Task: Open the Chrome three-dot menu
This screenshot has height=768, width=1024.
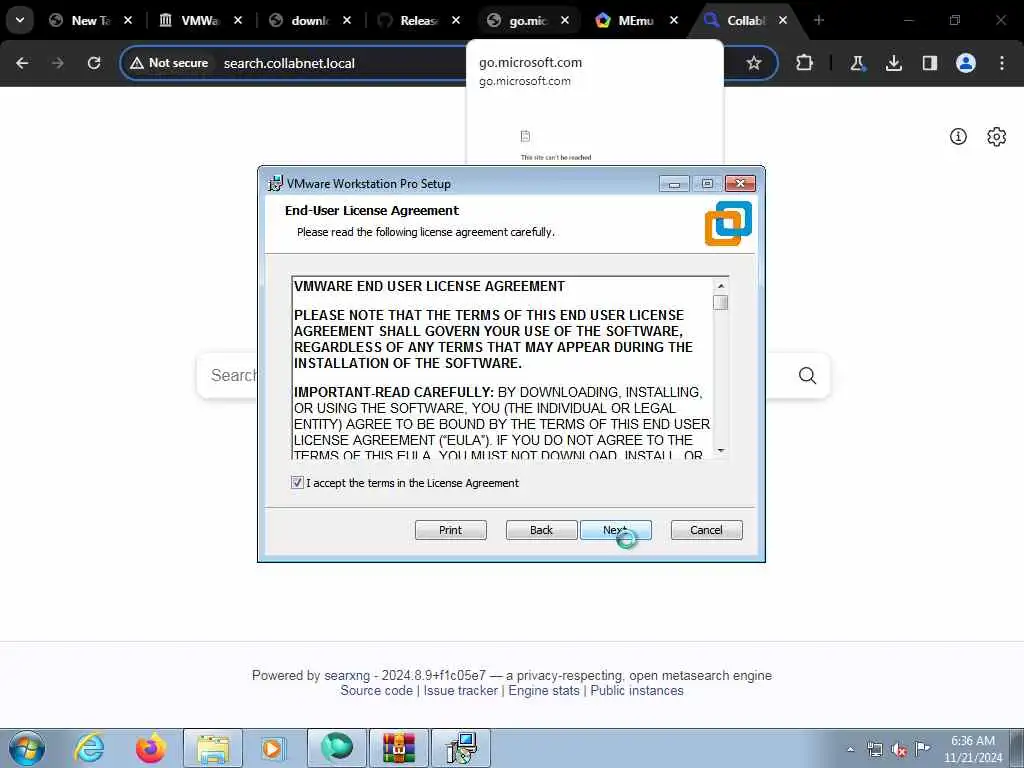Action: [1002, 63]
